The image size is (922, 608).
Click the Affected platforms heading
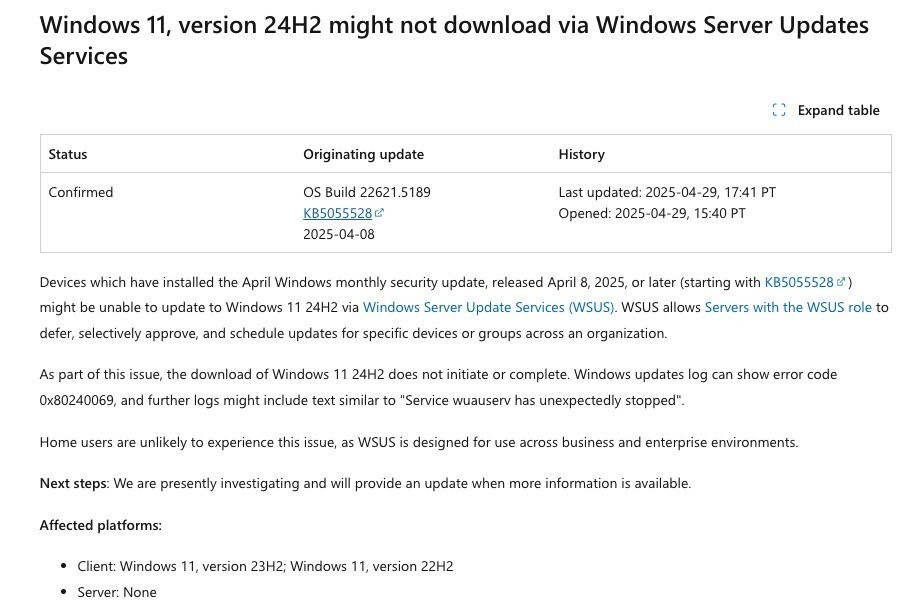100,525
